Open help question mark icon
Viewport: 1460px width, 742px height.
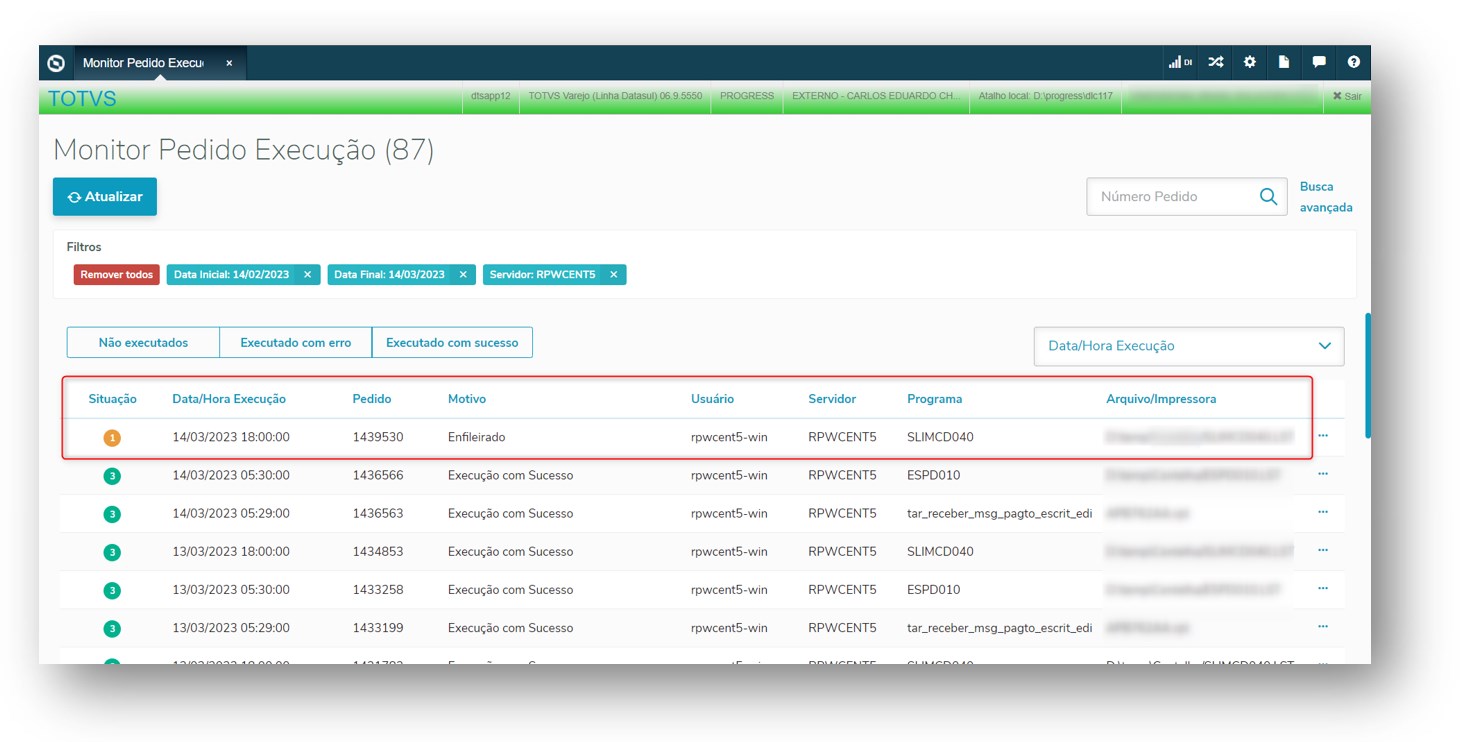[x=1353, y=62]
